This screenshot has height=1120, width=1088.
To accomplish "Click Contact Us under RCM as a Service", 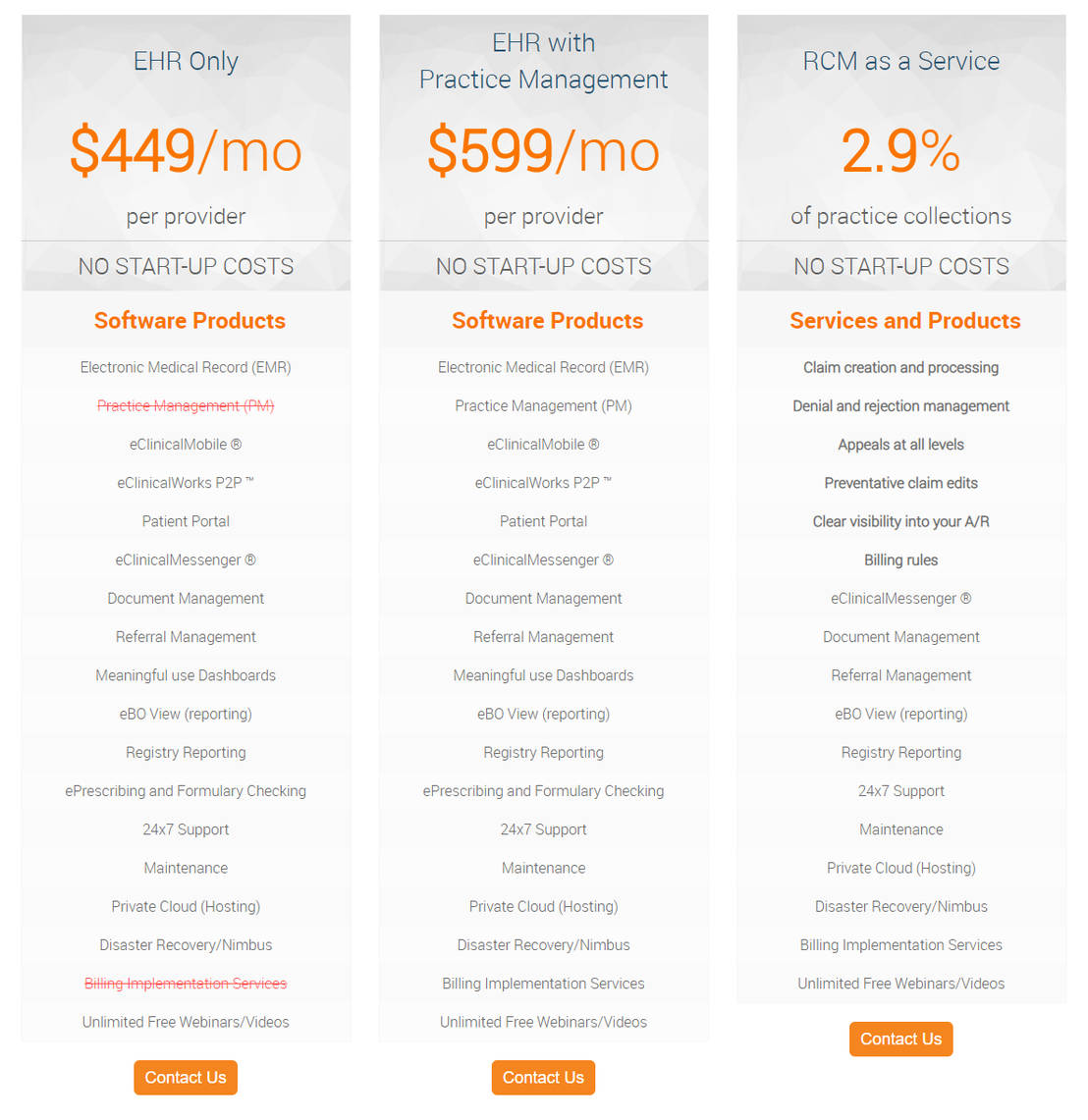I will click(x=900, y=1039).
